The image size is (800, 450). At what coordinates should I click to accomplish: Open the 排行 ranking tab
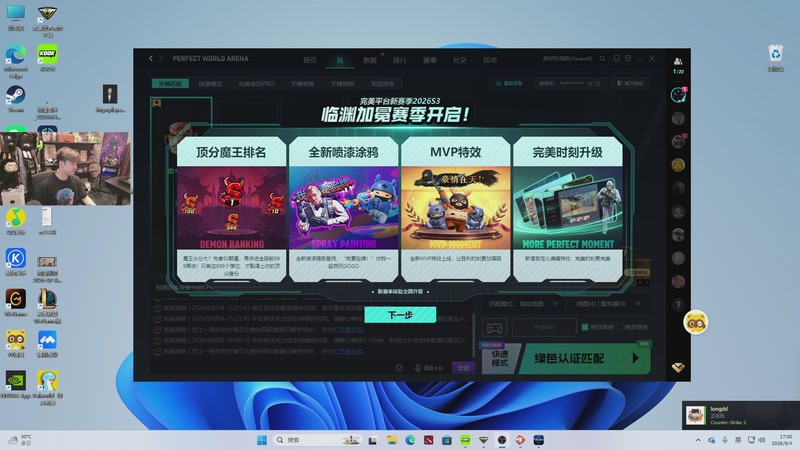pos(399,60)
